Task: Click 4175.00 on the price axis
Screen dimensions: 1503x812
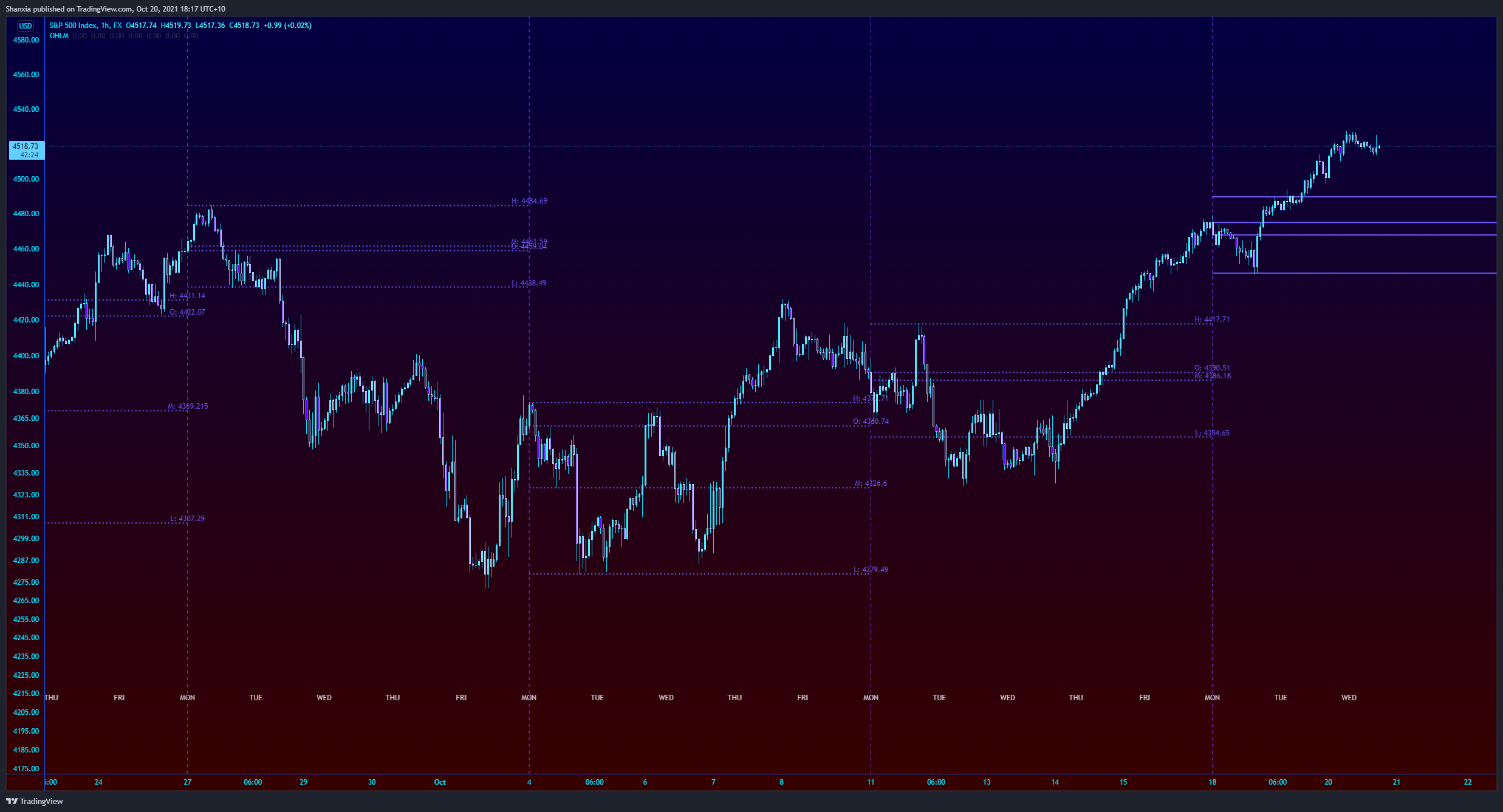Action: [26, 769]
